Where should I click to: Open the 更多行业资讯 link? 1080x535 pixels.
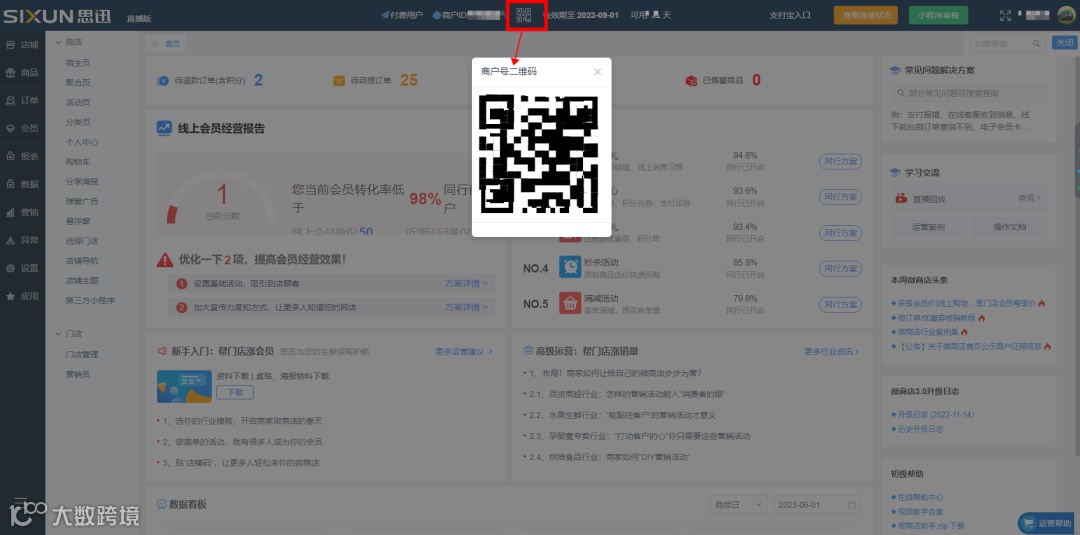[832, 351]
